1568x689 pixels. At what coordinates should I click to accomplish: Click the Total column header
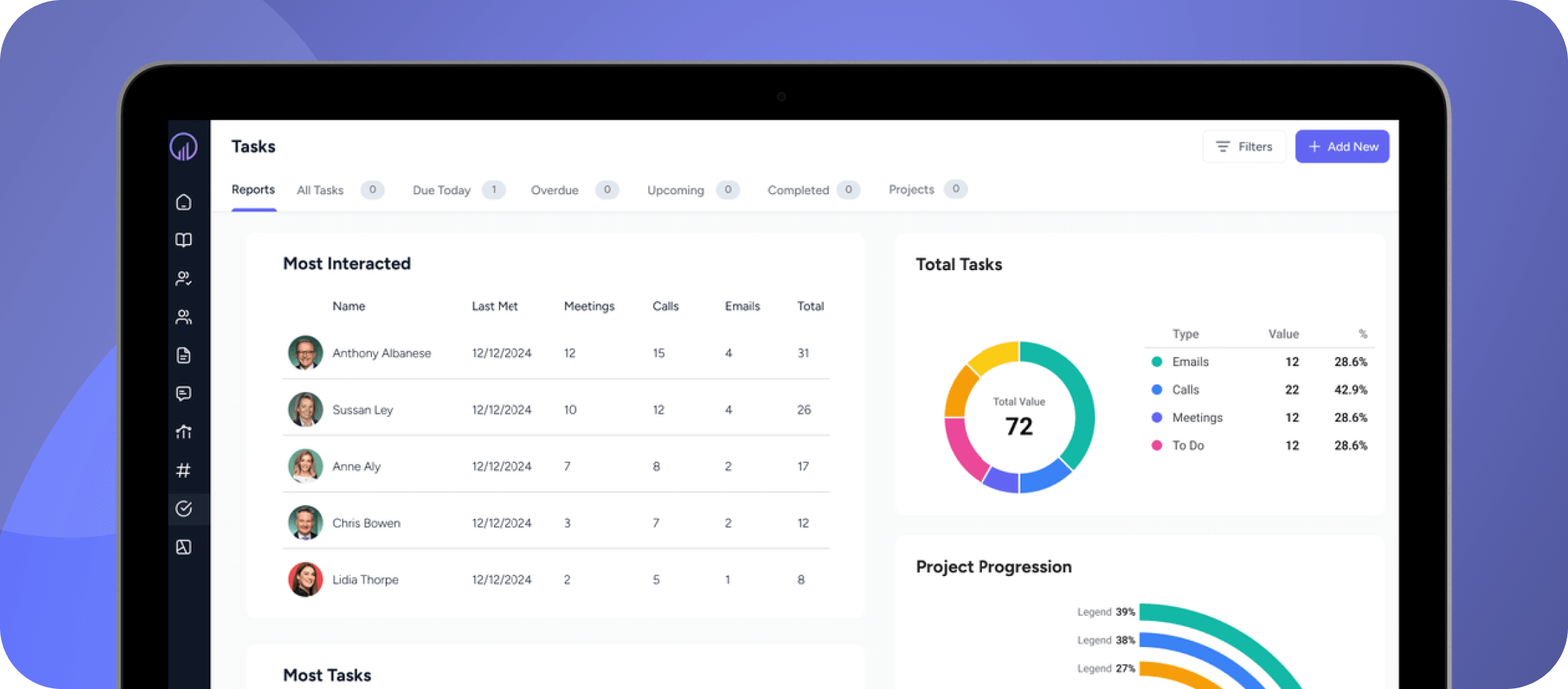point(810,306)
